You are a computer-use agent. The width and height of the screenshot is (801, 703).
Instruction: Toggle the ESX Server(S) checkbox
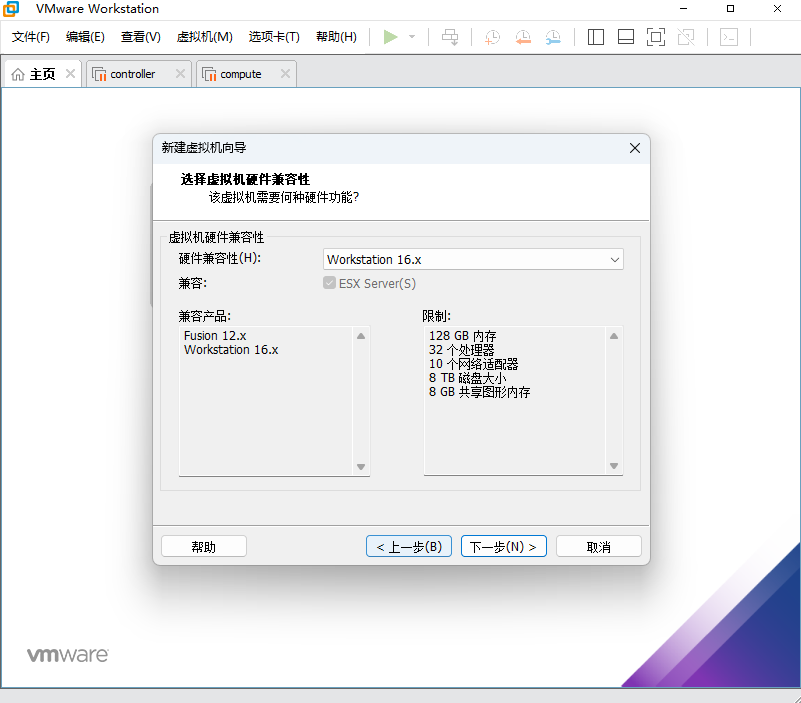(329, 283)
